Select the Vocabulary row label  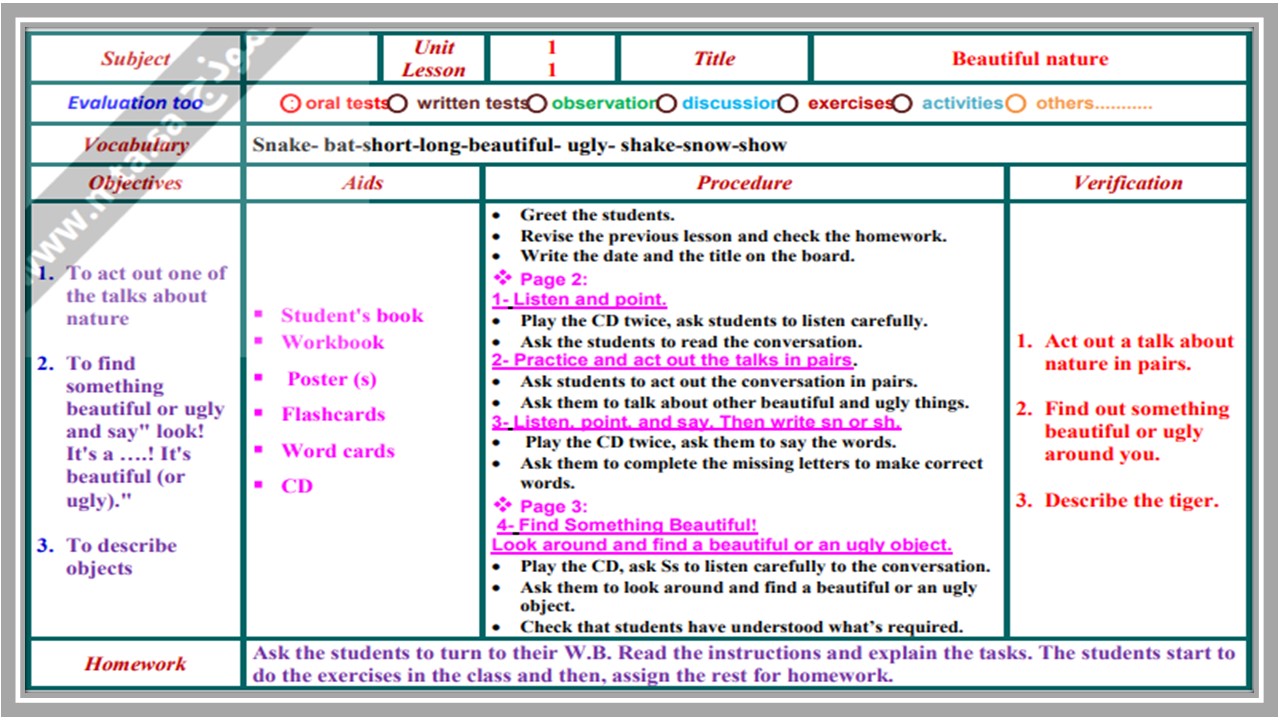pos(136,145)
